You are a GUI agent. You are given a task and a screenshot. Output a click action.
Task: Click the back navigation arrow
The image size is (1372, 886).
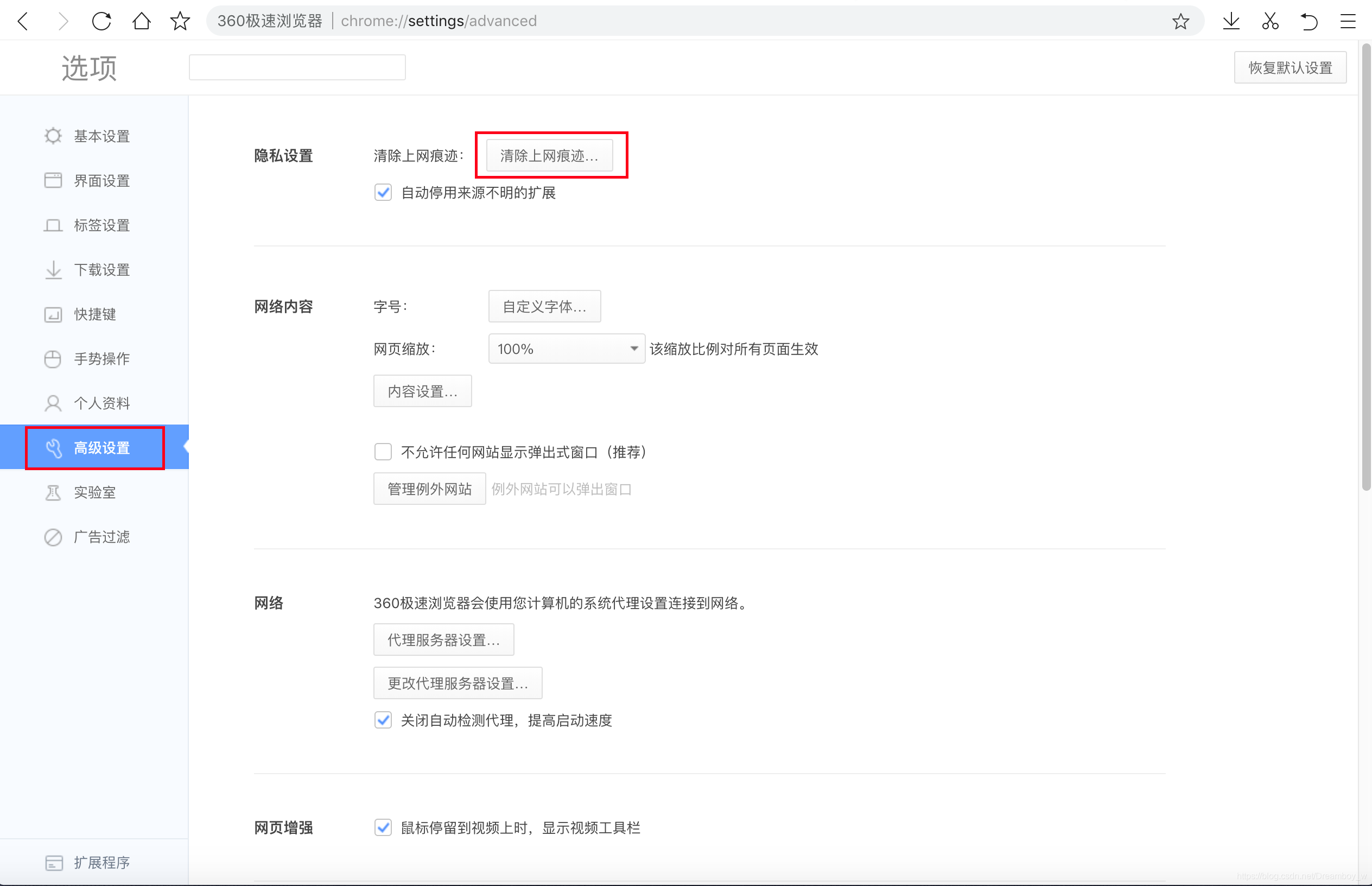tap(23, 21)
